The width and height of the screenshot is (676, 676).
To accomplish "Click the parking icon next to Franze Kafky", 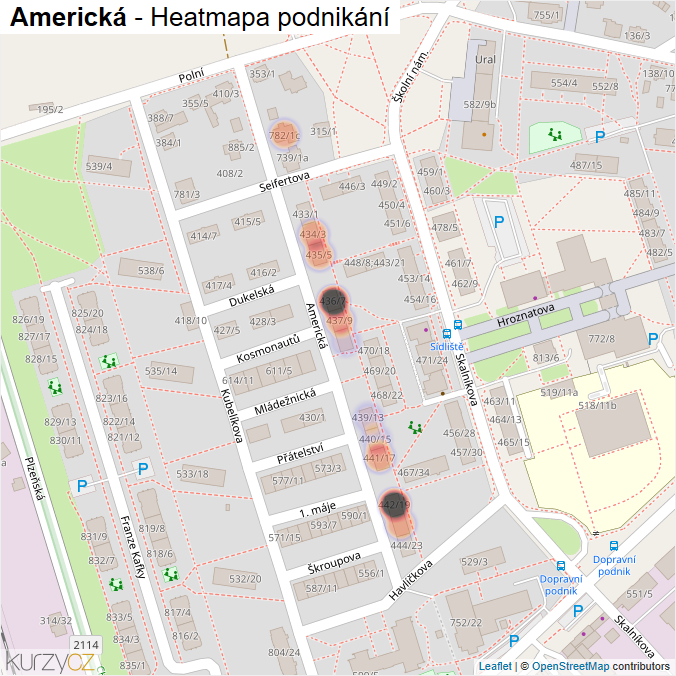I will pos(82,486).
